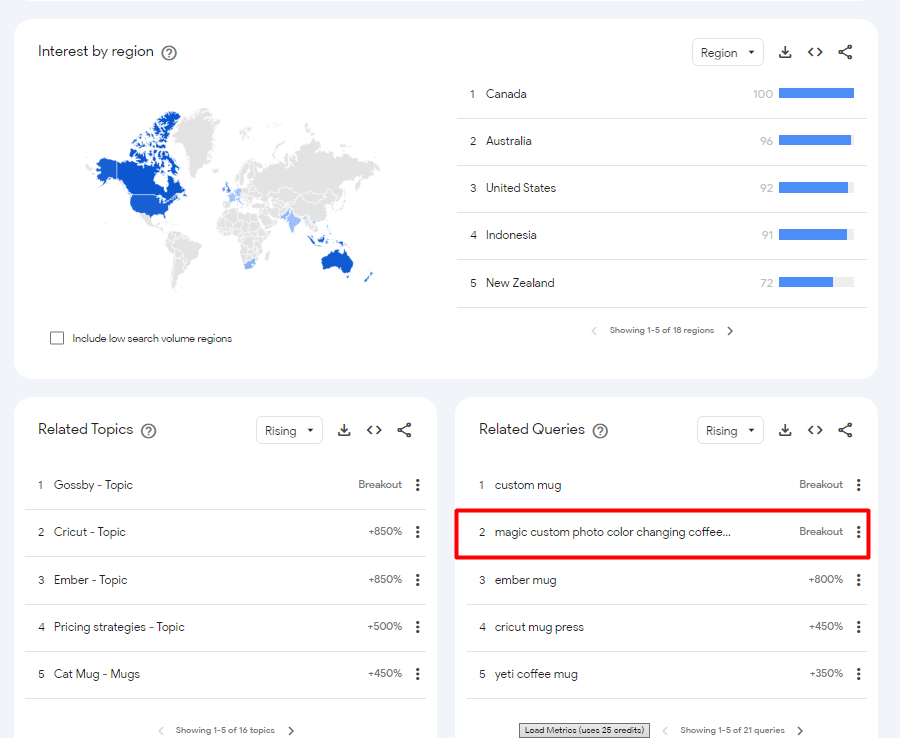Open help for Interest by region

169,53
